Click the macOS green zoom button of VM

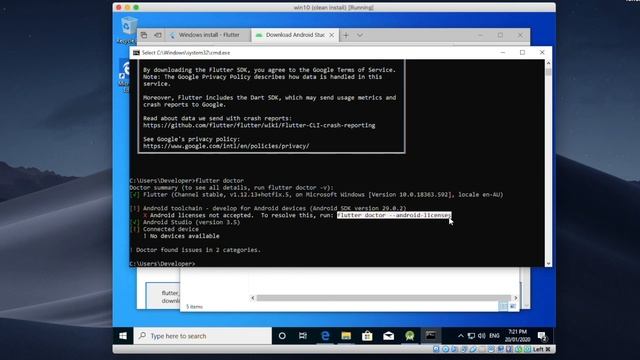[x=136, y=7]
